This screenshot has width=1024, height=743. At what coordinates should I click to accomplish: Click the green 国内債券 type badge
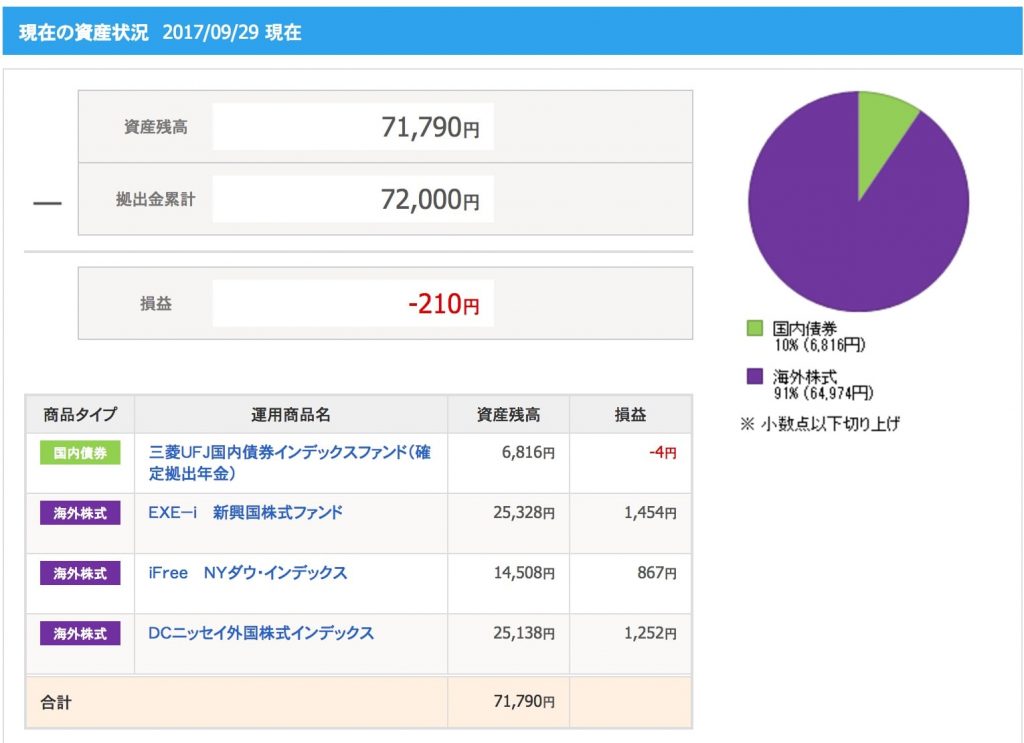(x=80, y=453)
